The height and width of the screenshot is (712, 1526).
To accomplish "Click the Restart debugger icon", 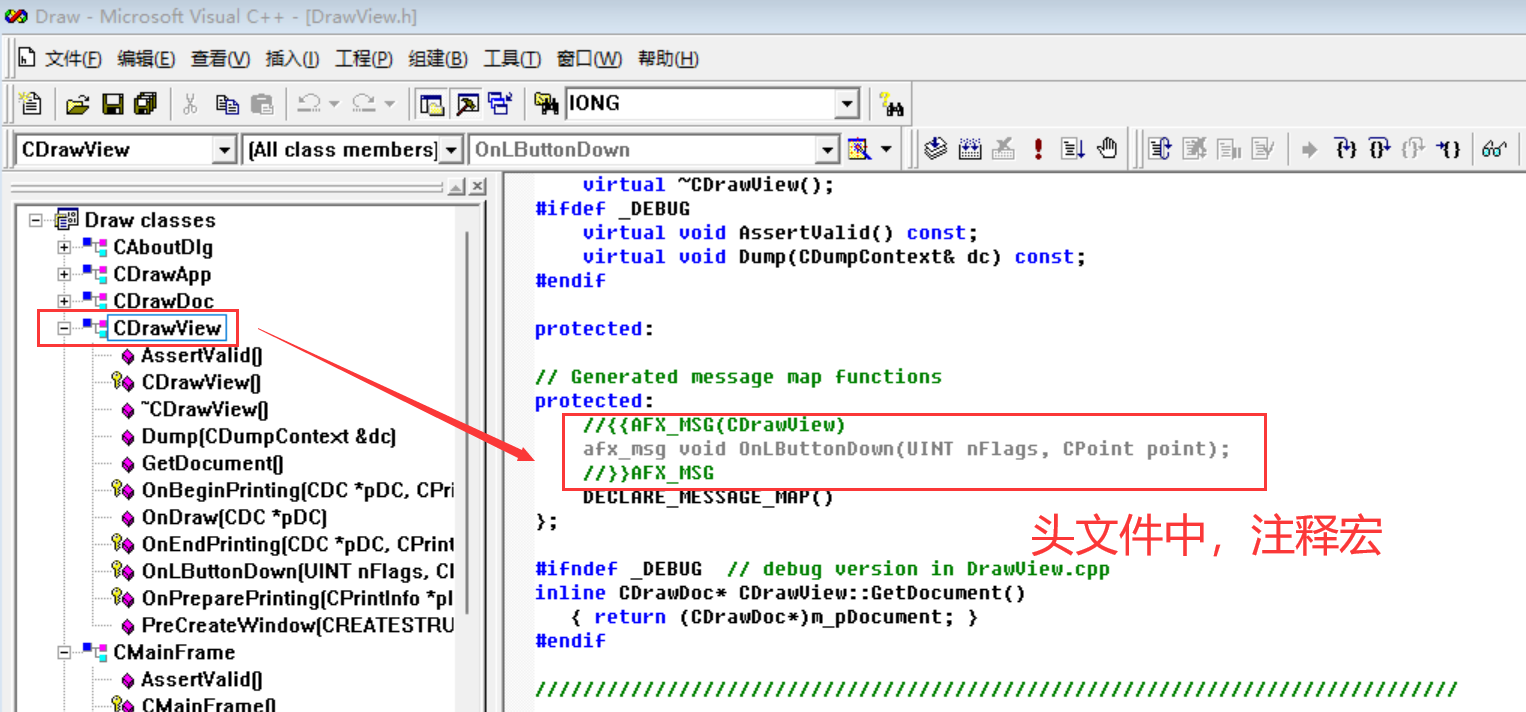I will click(x=1160, y=150).
